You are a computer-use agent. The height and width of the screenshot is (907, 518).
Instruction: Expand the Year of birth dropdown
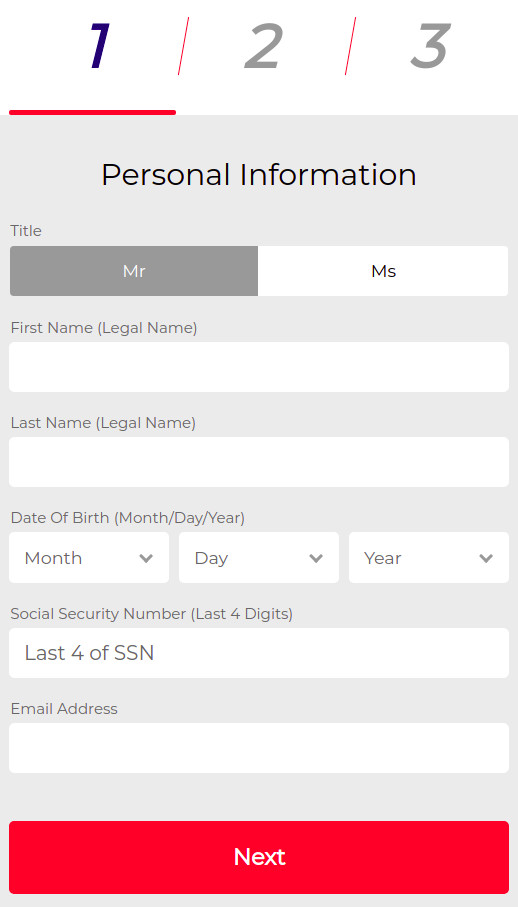point(429,558)
